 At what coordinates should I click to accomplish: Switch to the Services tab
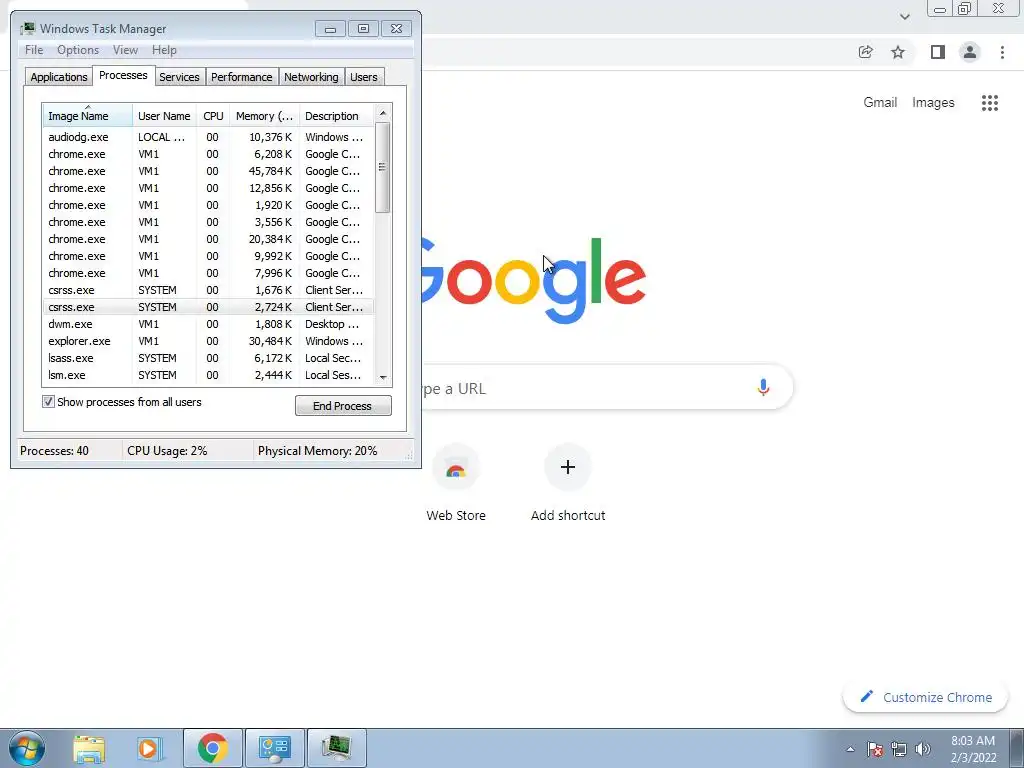click(x=179, y=77)
